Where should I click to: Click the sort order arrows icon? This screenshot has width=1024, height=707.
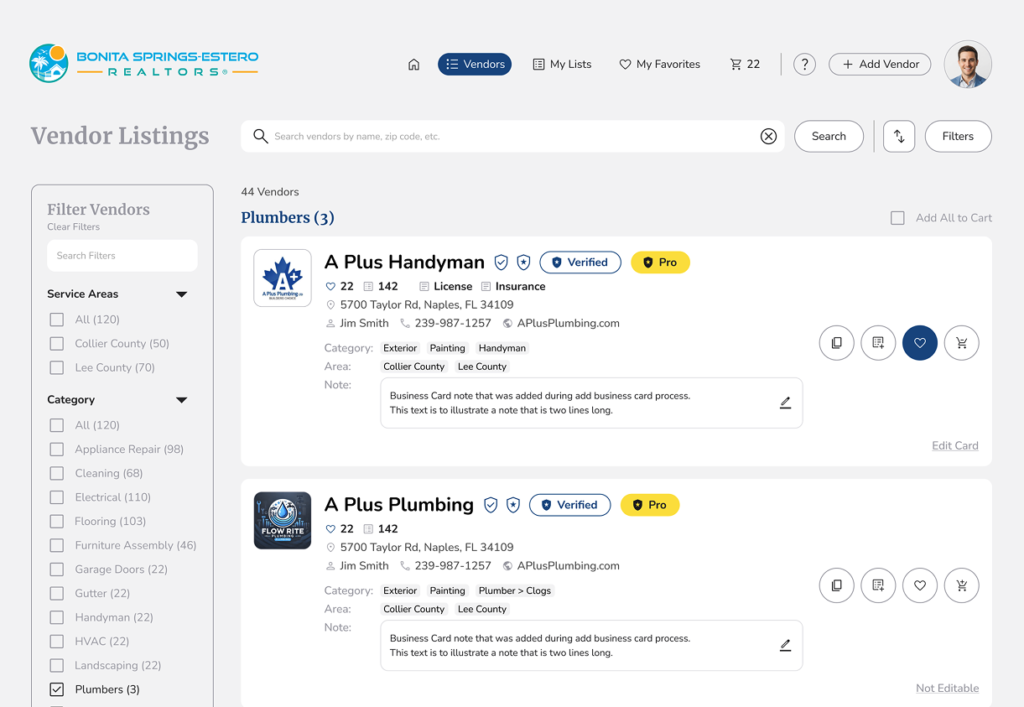899,136
